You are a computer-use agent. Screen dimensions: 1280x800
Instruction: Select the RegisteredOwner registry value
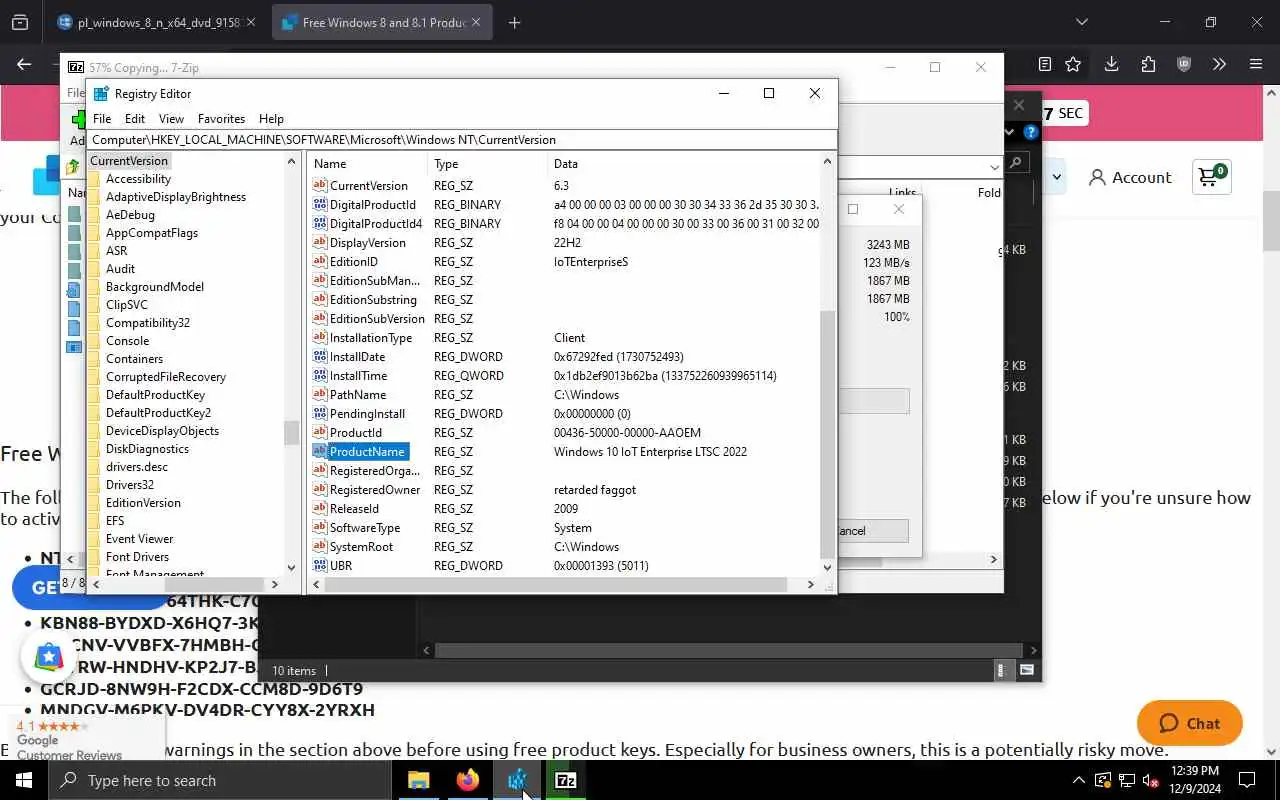(x=375, y=490)
